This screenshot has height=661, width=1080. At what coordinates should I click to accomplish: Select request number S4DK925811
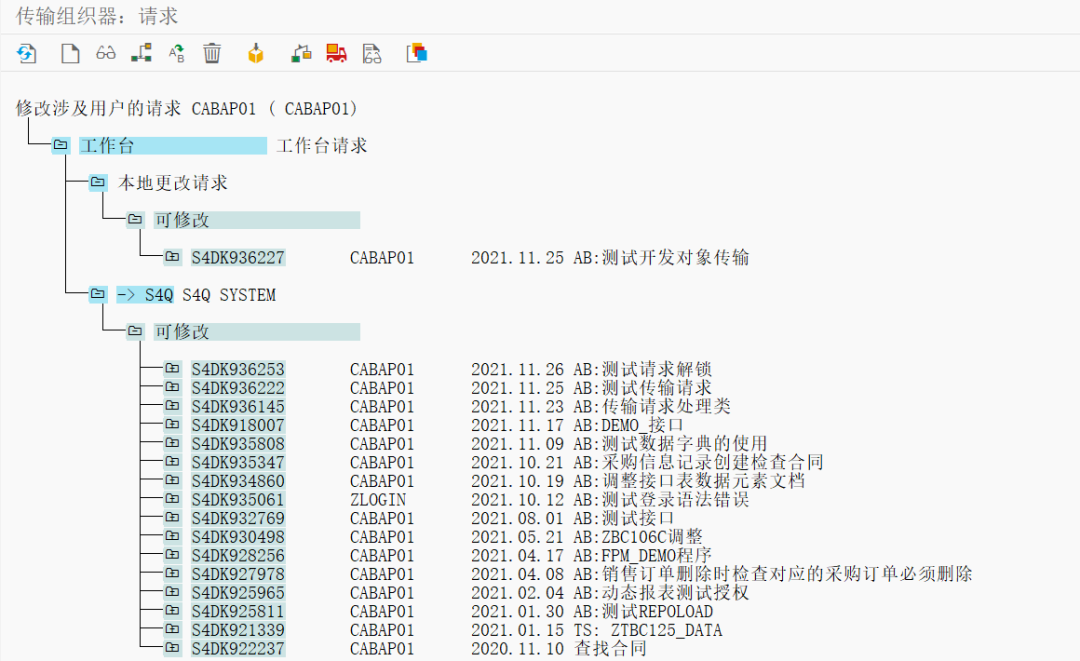[238, 611]
